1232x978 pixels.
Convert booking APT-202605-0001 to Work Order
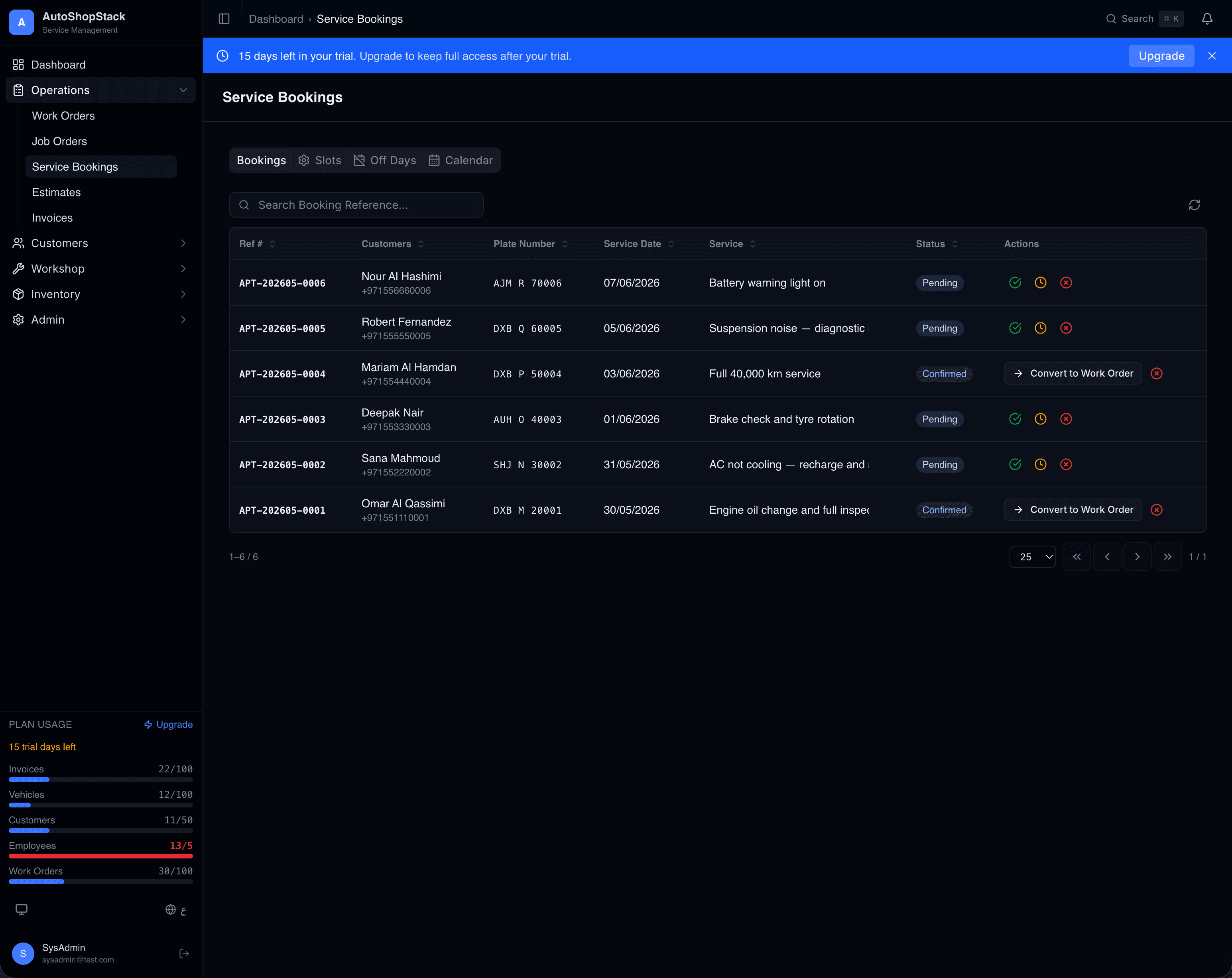(x=1073, y=510)
